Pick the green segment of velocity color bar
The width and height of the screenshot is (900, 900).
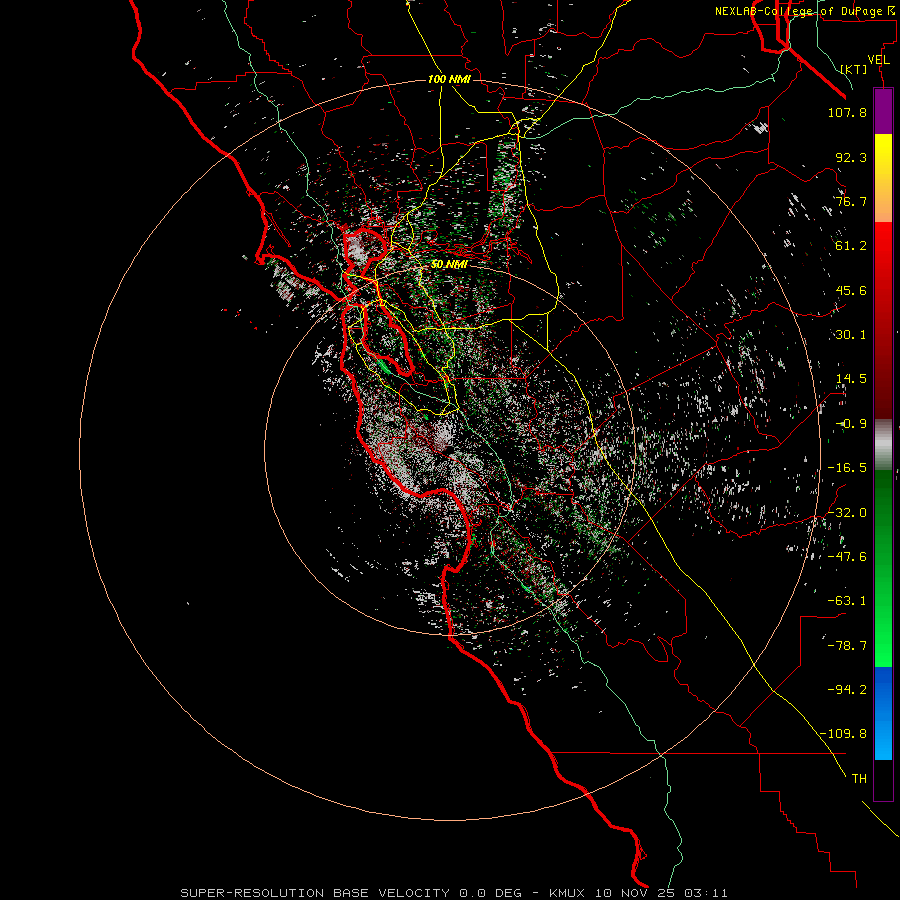[883, 568]
